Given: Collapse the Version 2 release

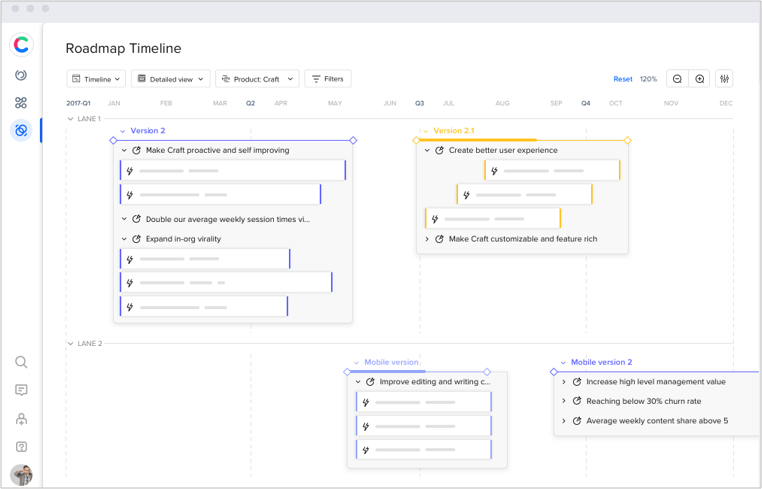Looking at the screenshot, I should [123, 131].
